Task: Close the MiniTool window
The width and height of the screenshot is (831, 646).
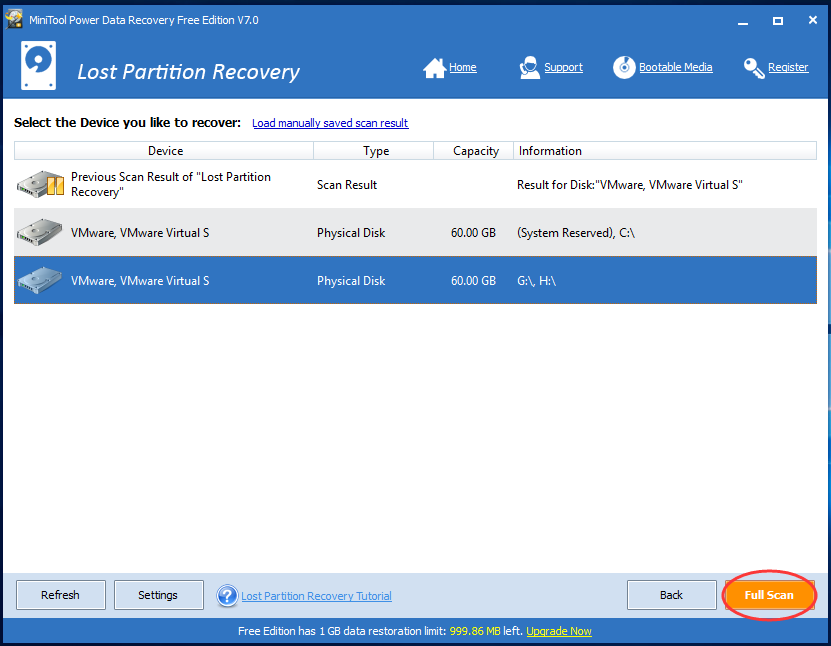Action: click(x=812, y=20)
